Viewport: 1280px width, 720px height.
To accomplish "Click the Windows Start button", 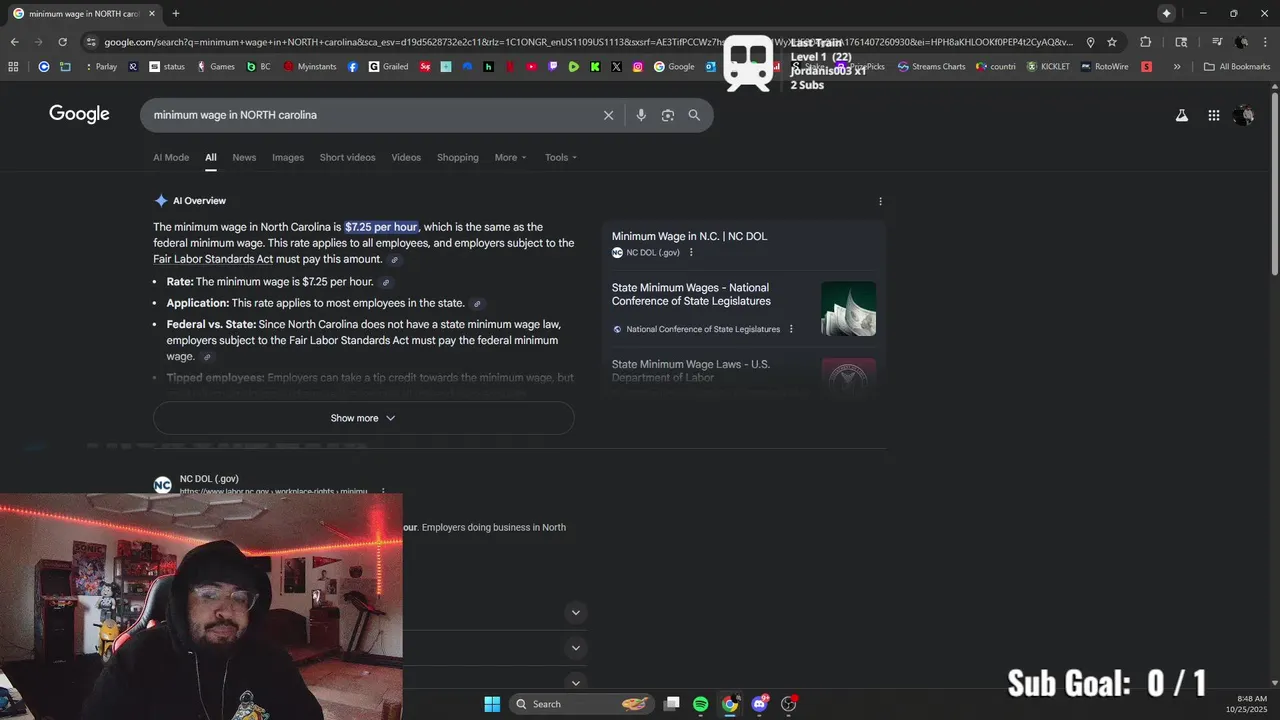I will 492,704.
